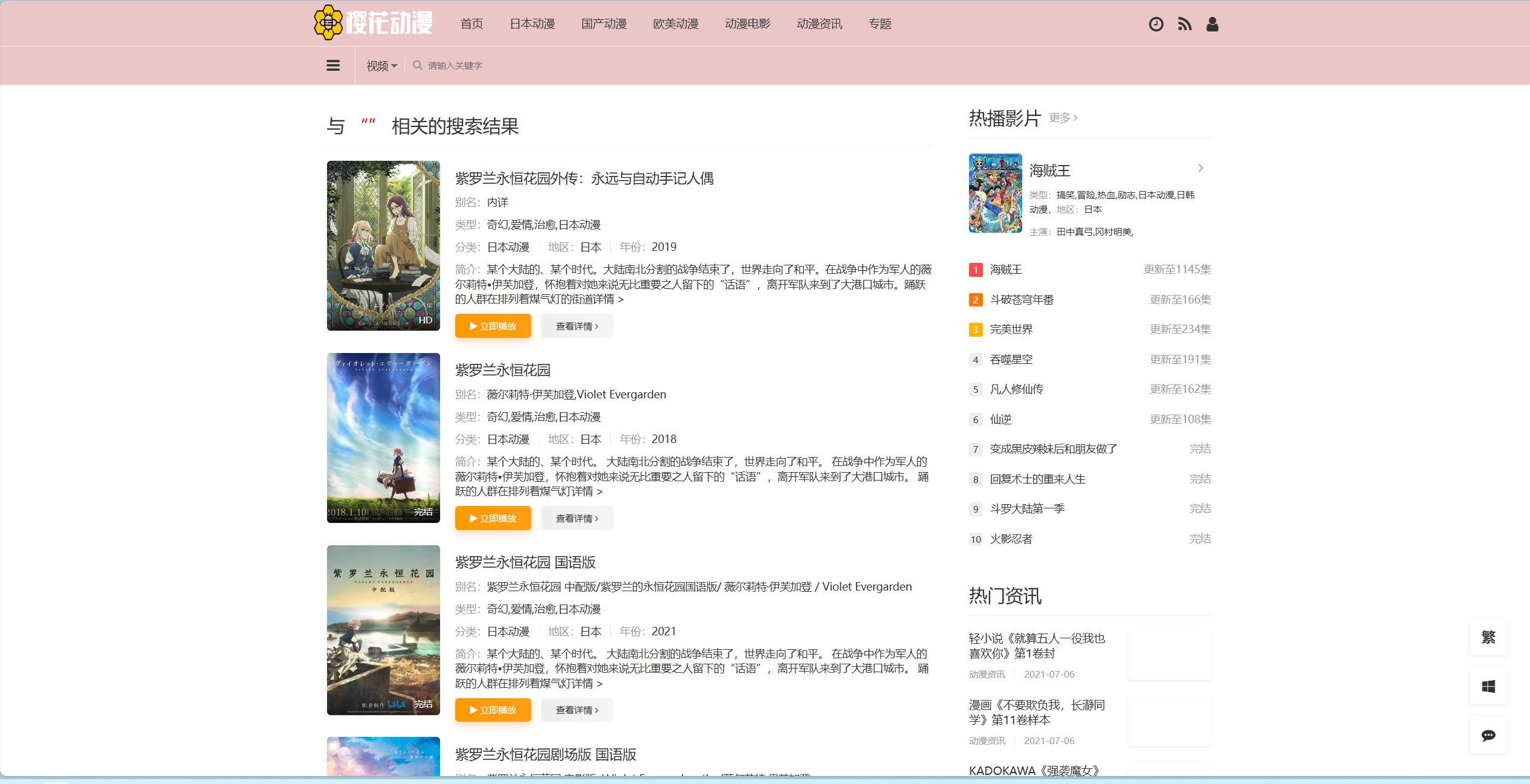Open the chat message bubble icon
Image resolution: width=1530 pixels, height=784 pixels.
[1488, 735]
